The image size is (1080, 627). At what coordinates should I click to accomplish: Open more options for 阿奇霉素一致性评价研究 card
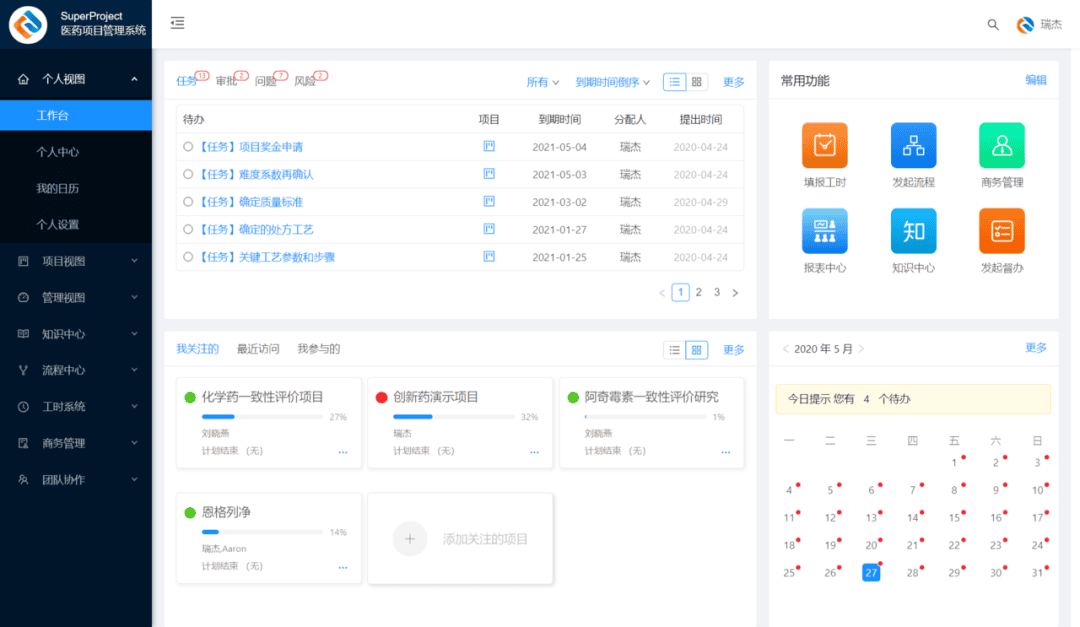pos(726,452)
